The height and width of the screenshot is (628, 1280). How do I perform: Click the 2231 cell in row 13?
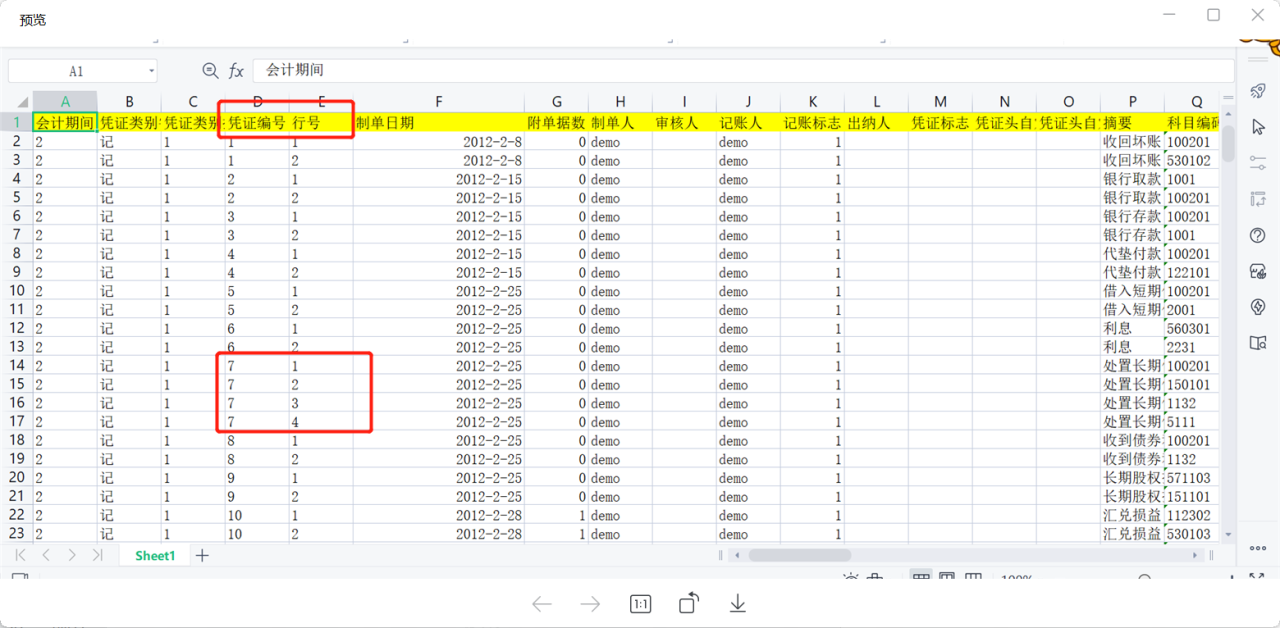click(1192, 347)
